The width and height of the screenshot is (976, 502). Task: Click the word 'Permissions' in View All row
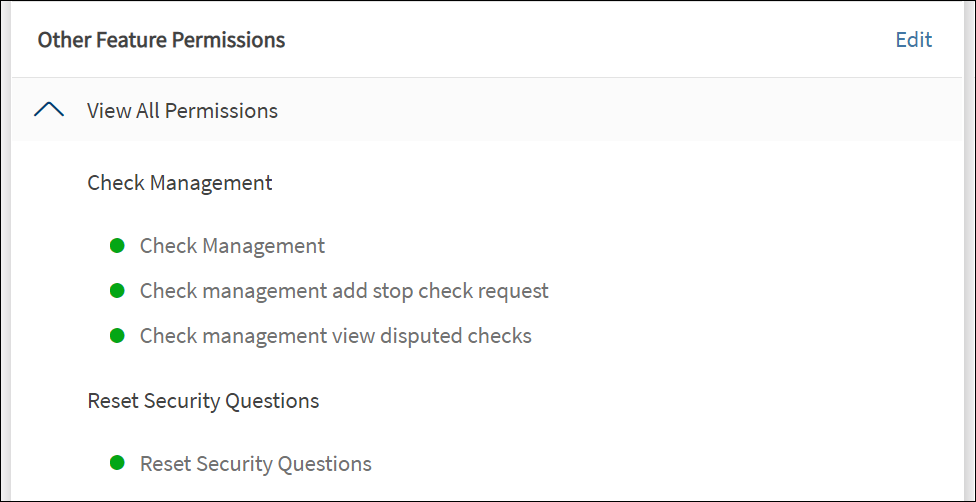click(221, 111)
